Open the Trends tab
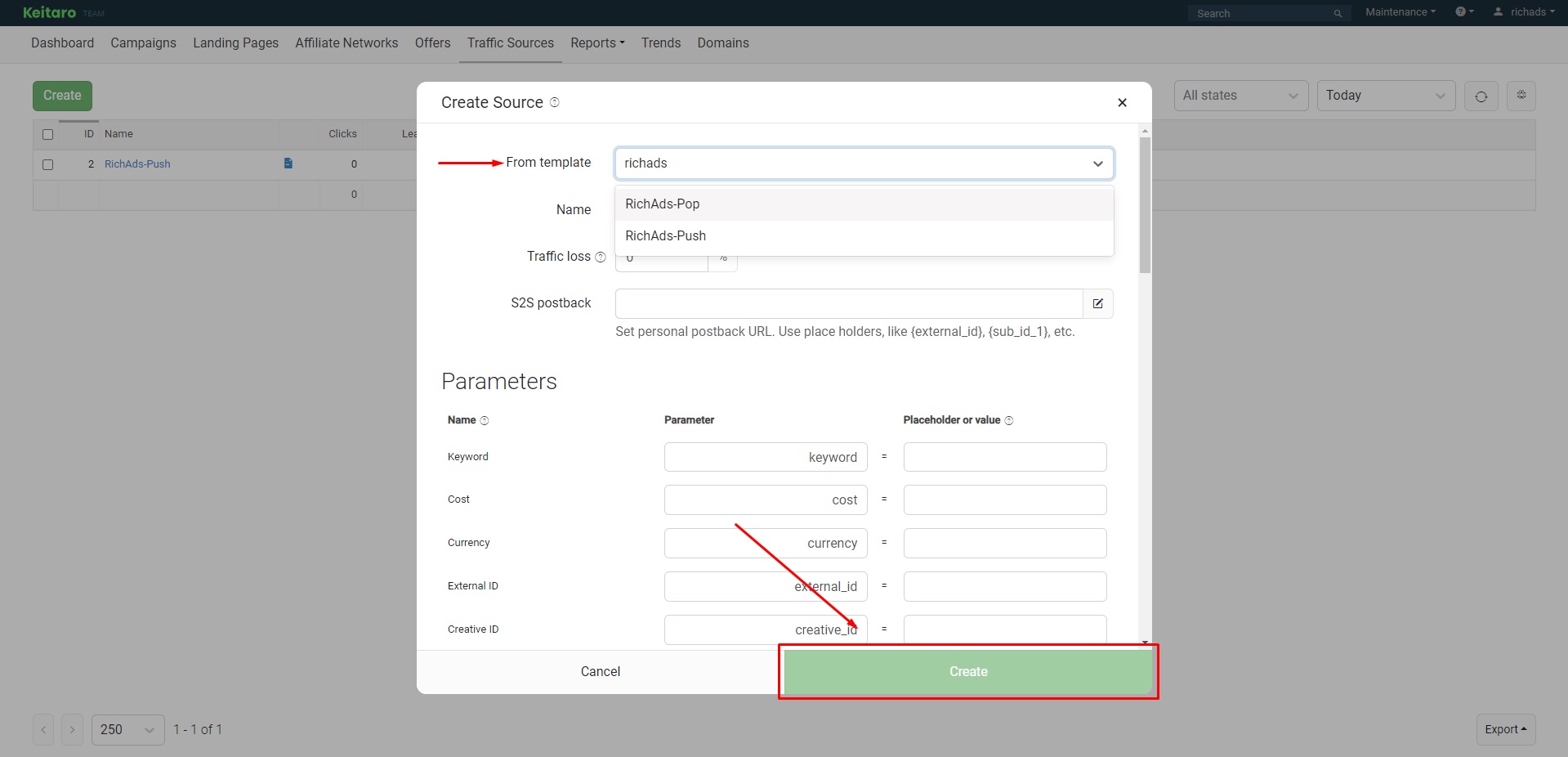The image size is (1568, 757). click(x=661, y=43)
